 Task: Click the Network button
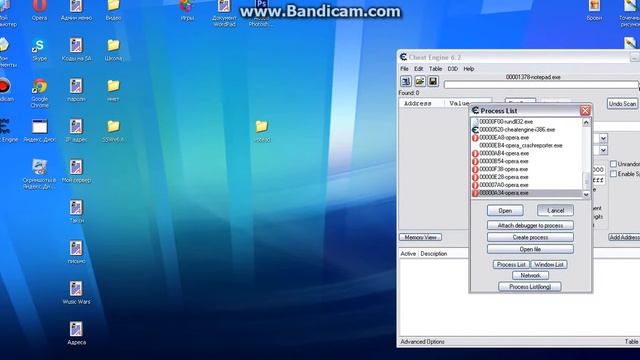(530, 276)
